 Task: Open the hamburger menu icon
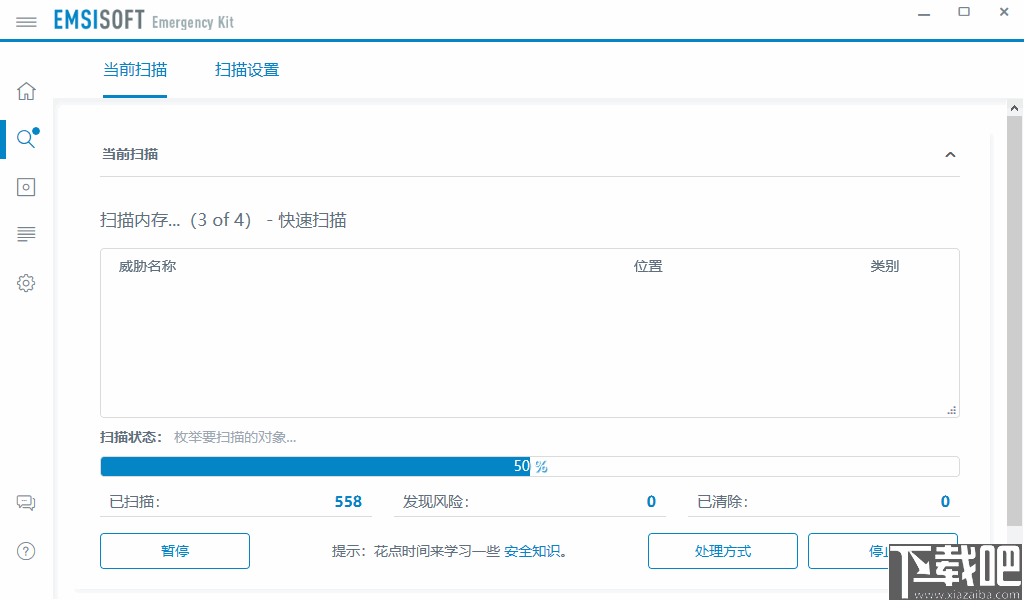coord(26,20)
